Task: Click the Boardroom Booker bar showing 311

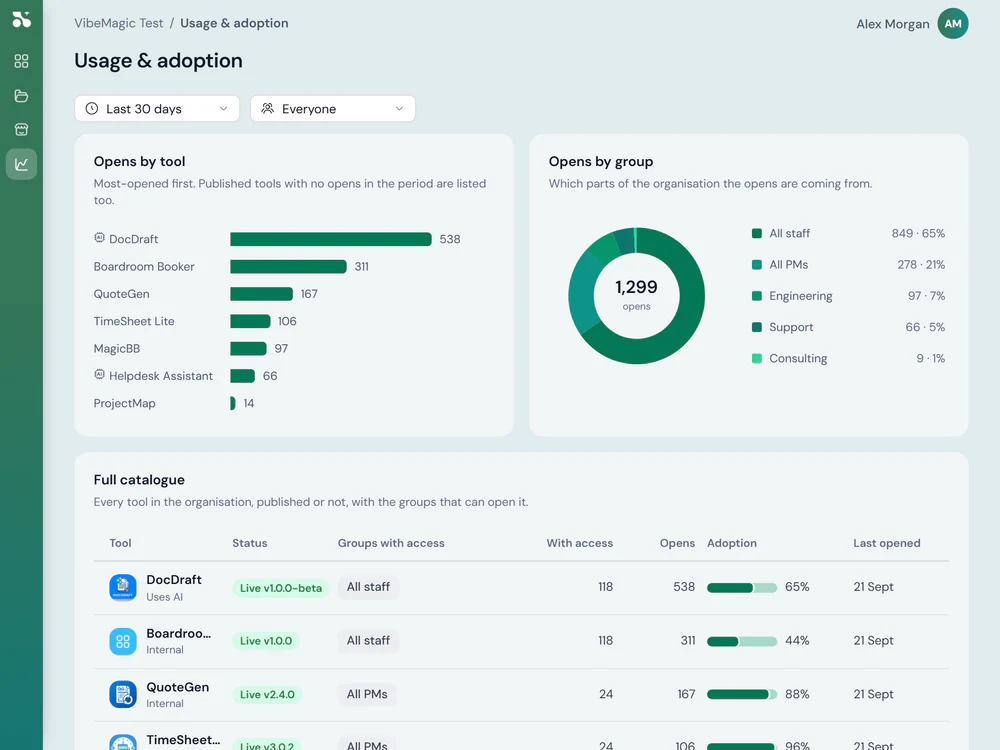Action: coord(288,267)
